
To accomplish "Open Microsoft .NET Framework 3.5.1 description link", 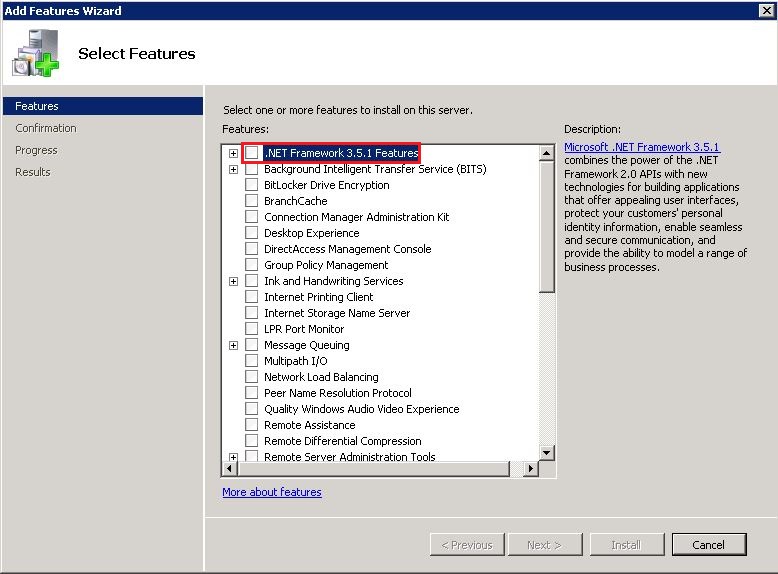I will tap(642, 147).
